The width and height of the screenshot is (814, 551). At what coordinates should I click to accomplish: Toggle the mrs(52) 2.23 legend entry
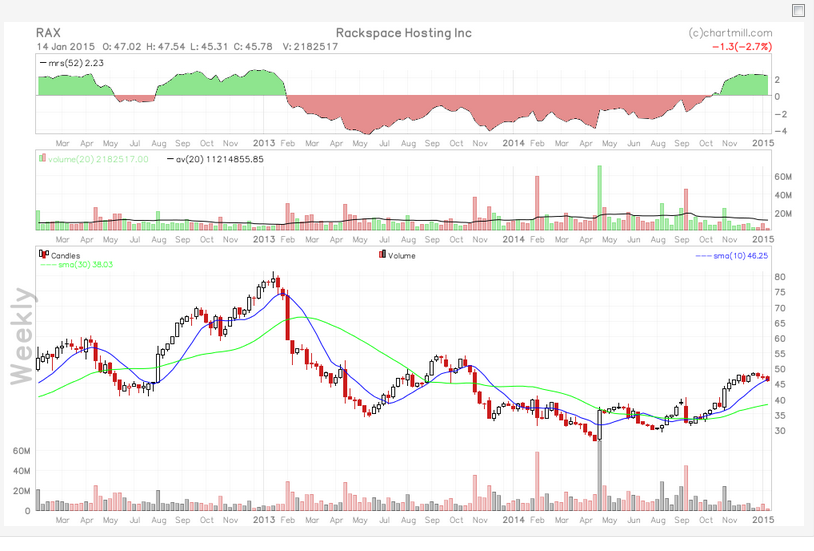tap(72, 63)
